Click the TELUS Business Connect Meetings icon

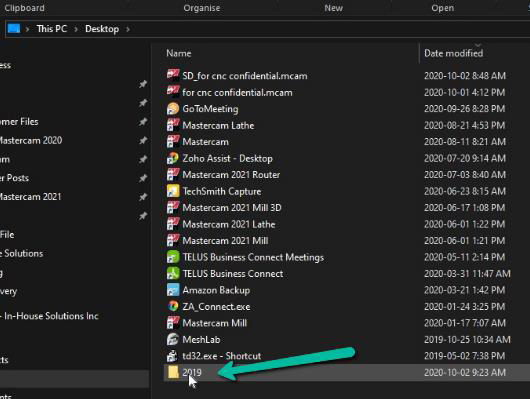[x=173, y=257]
